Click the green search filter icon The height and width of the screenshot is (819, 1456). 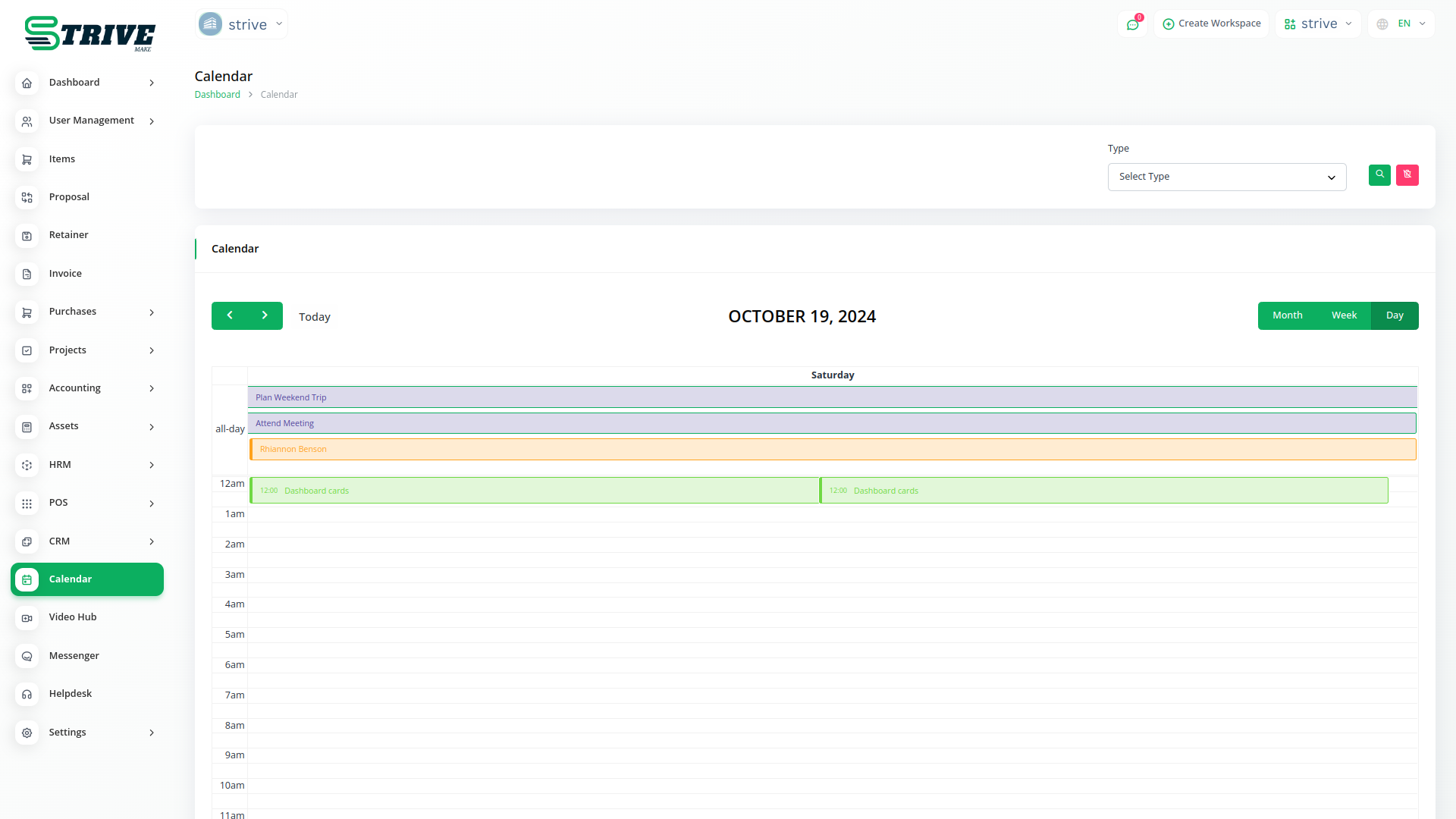[1379, 175]
